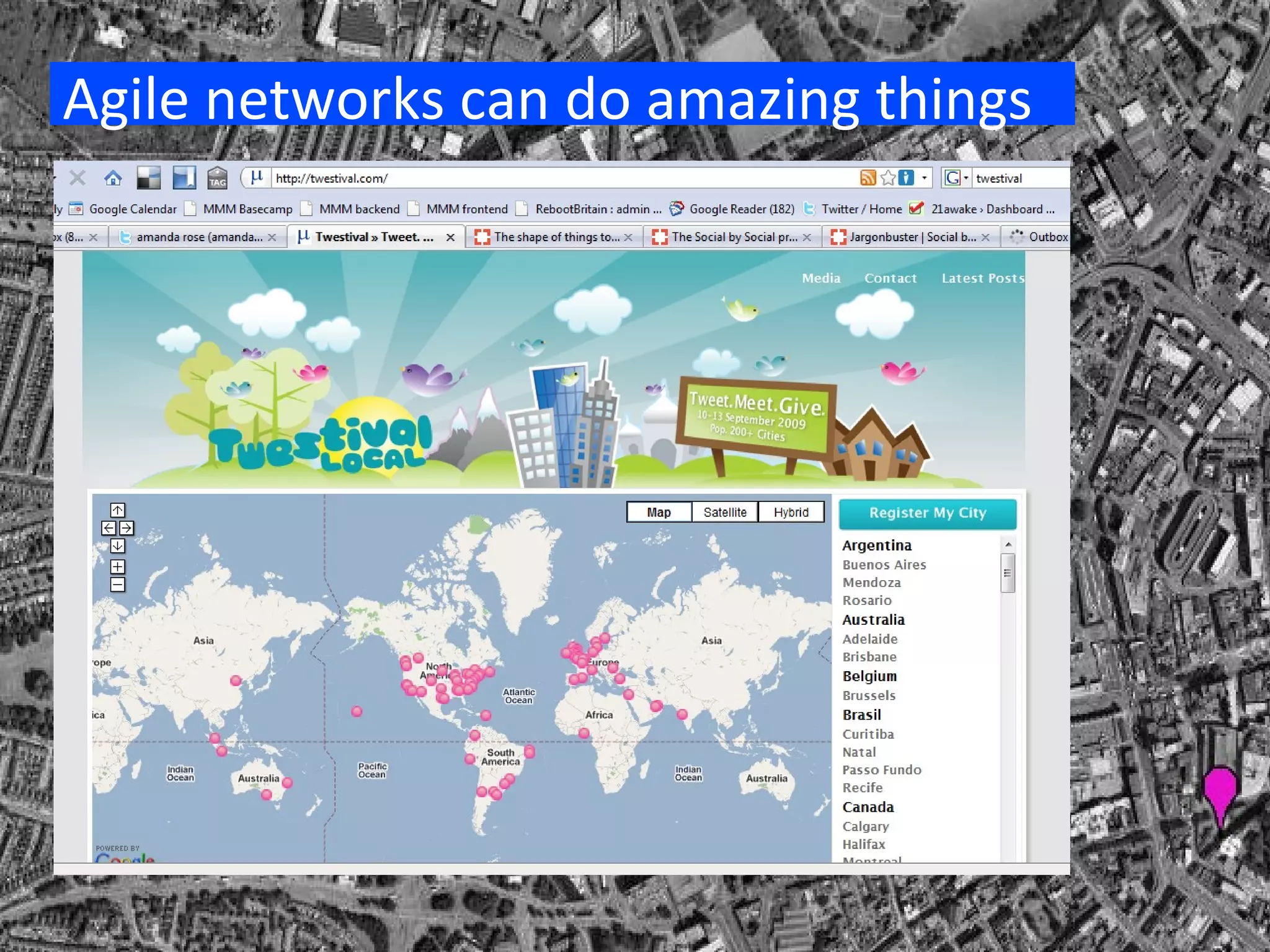
Task: Select Curitiba in city list
Action: tap(868, 734)
